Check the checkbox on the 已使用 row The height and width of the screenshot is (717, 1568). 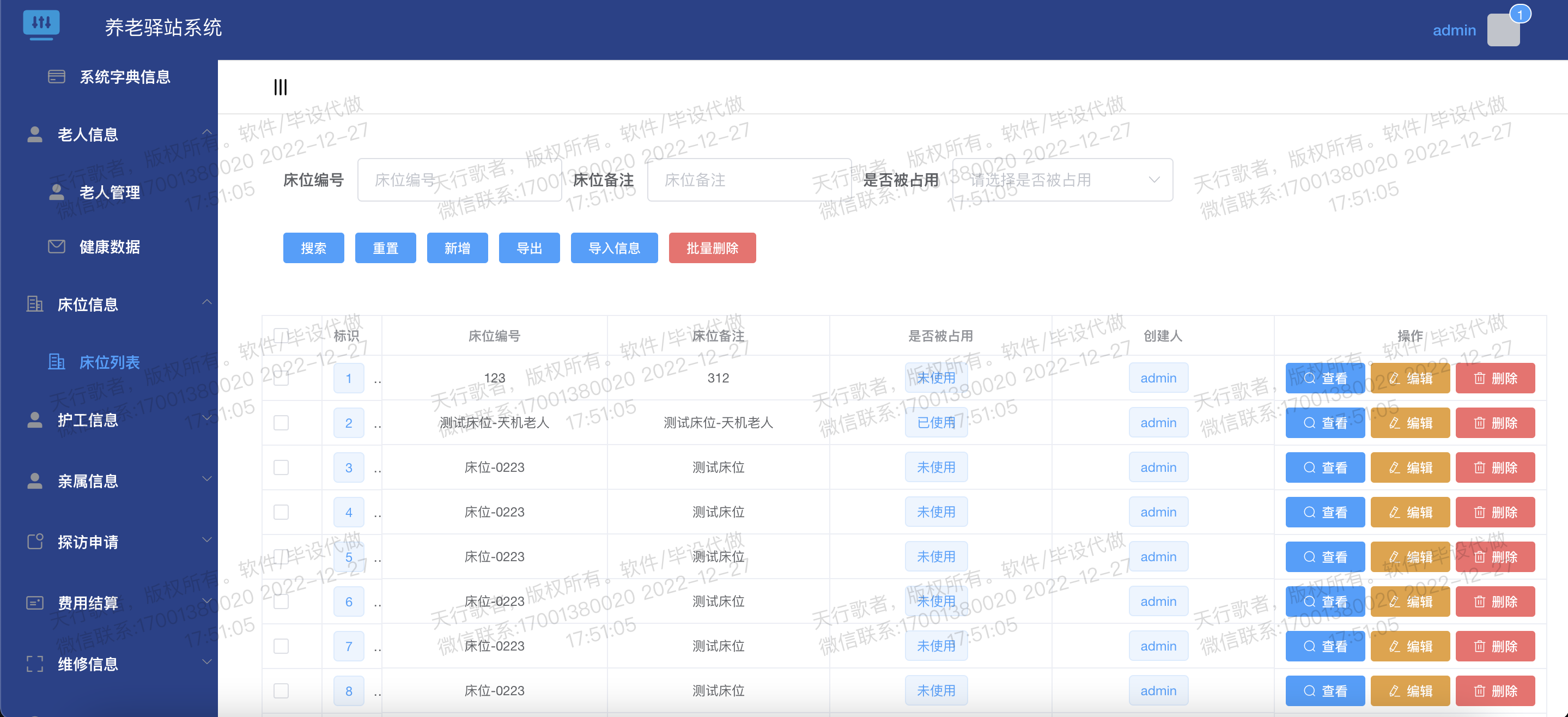[x=281, y=422]
